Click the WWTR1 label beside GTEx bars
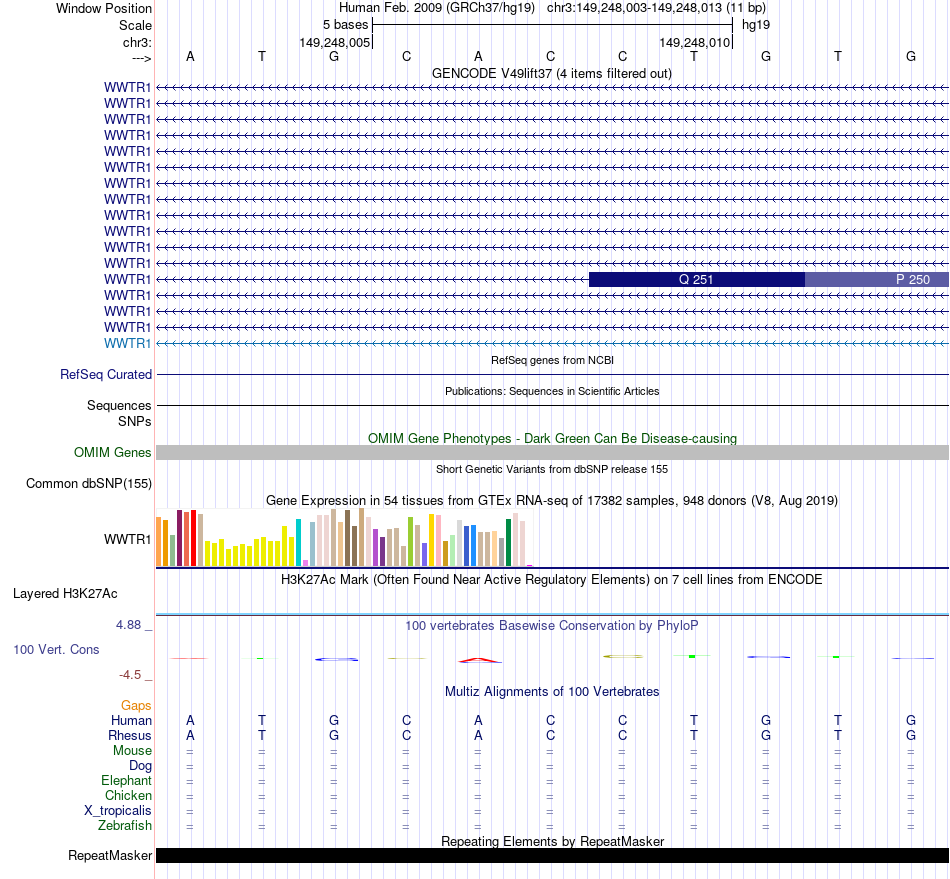This screenshot has width=950, height=879. 127,539
